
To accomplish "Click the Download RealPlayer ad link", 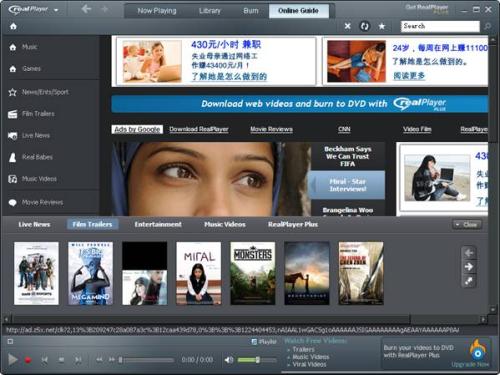I will 199,129.
